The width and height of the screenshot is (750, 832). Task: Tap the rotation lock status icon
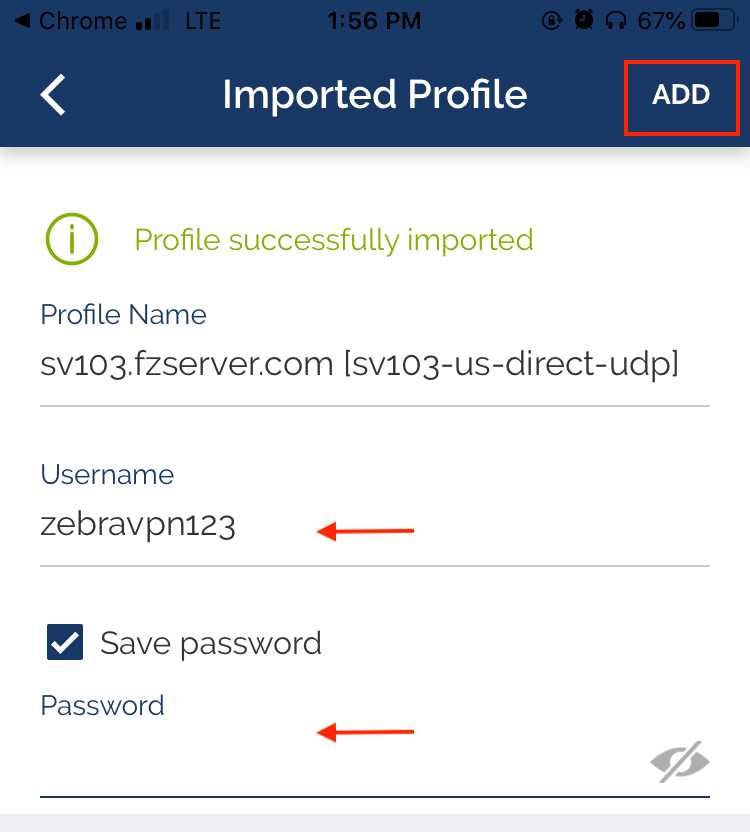[x=552, y=21]
